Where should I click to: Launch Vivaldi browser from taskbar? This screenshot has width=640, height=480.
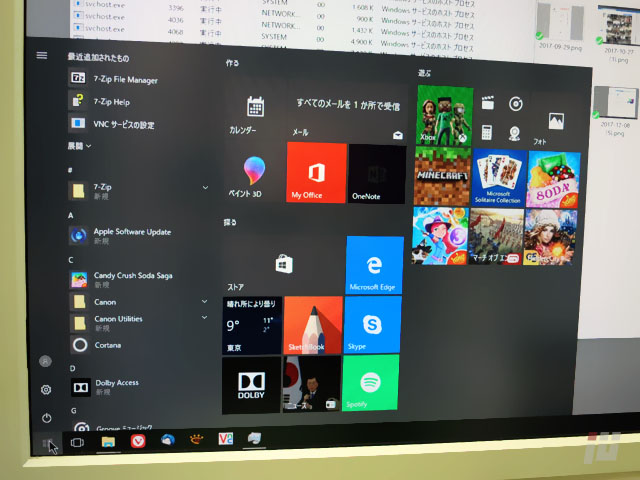138,441
